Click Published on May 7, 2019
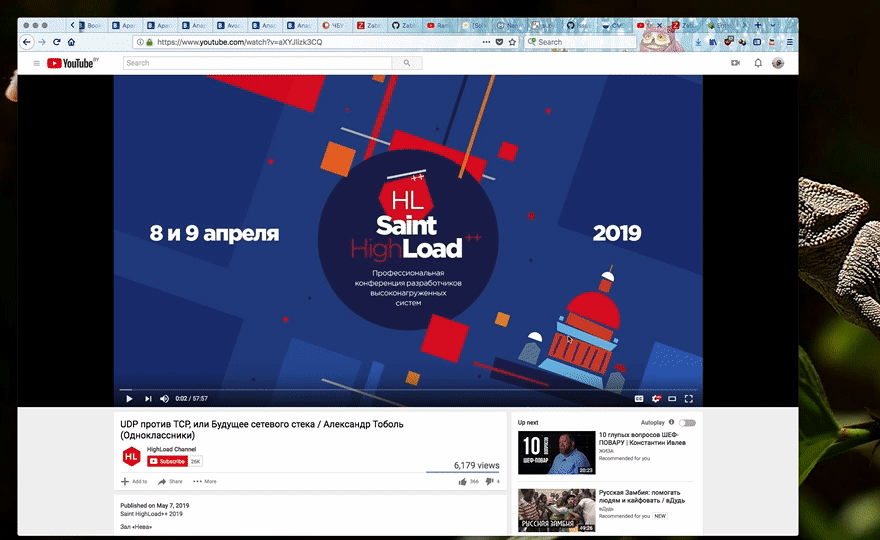This screenshot has width=880, height=540. pos(154,505)
